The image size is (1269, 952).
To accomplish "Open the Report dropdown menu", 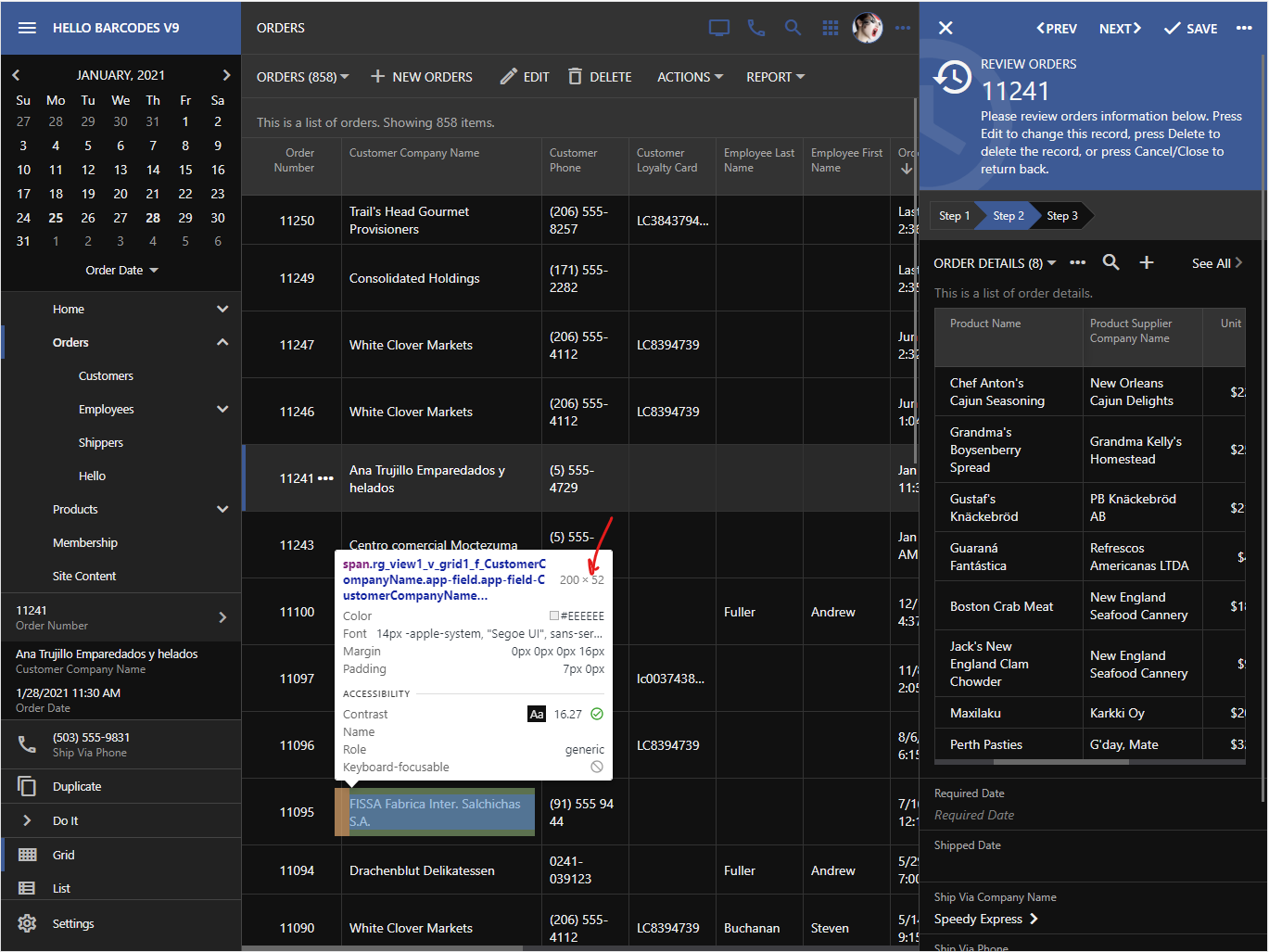I will pyautogui.click(x=775, y=77).
